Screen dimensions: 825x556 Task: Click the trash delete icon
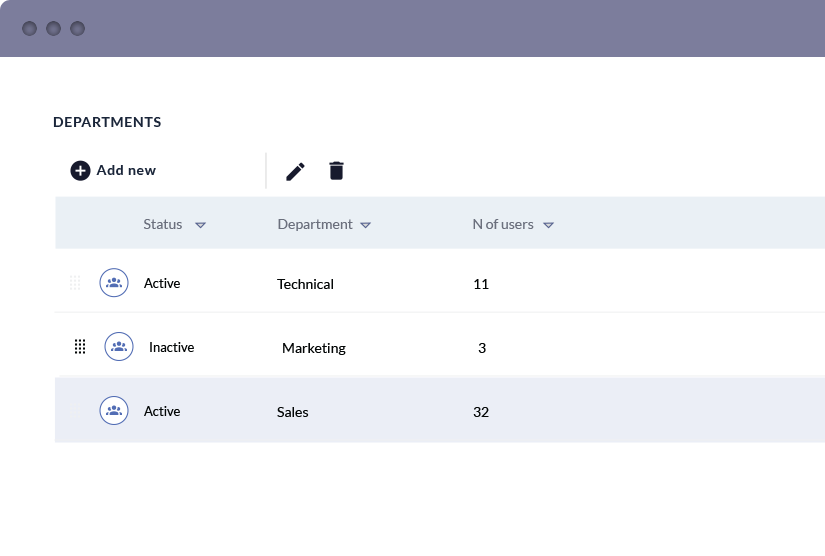pyautogui.click(x=336, y=170)
